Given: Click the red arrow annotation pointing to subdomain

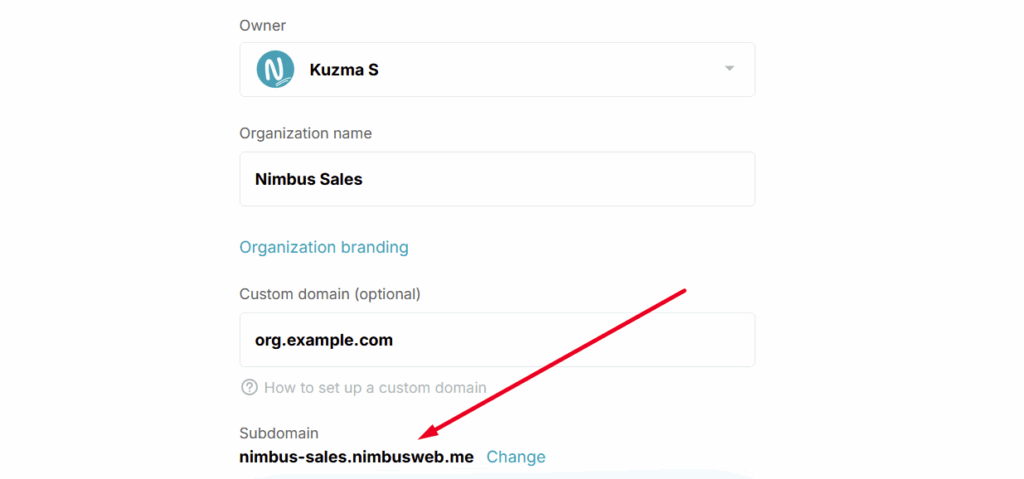Looking at the screenshot, I should pyautogui.click(x=552, y=364).
